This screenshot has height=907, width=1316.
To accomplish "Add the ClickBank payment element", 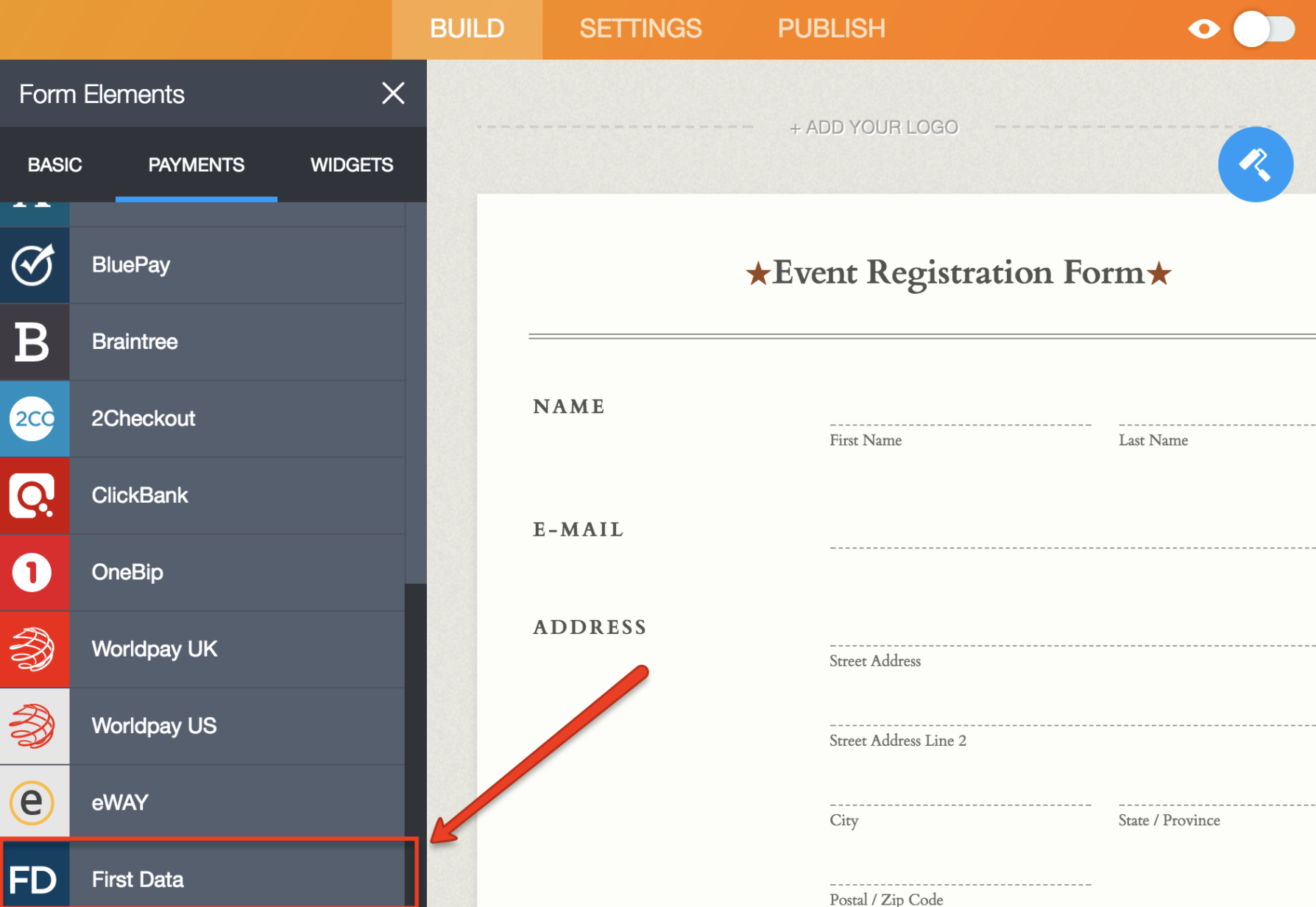I will coord(202,495).
